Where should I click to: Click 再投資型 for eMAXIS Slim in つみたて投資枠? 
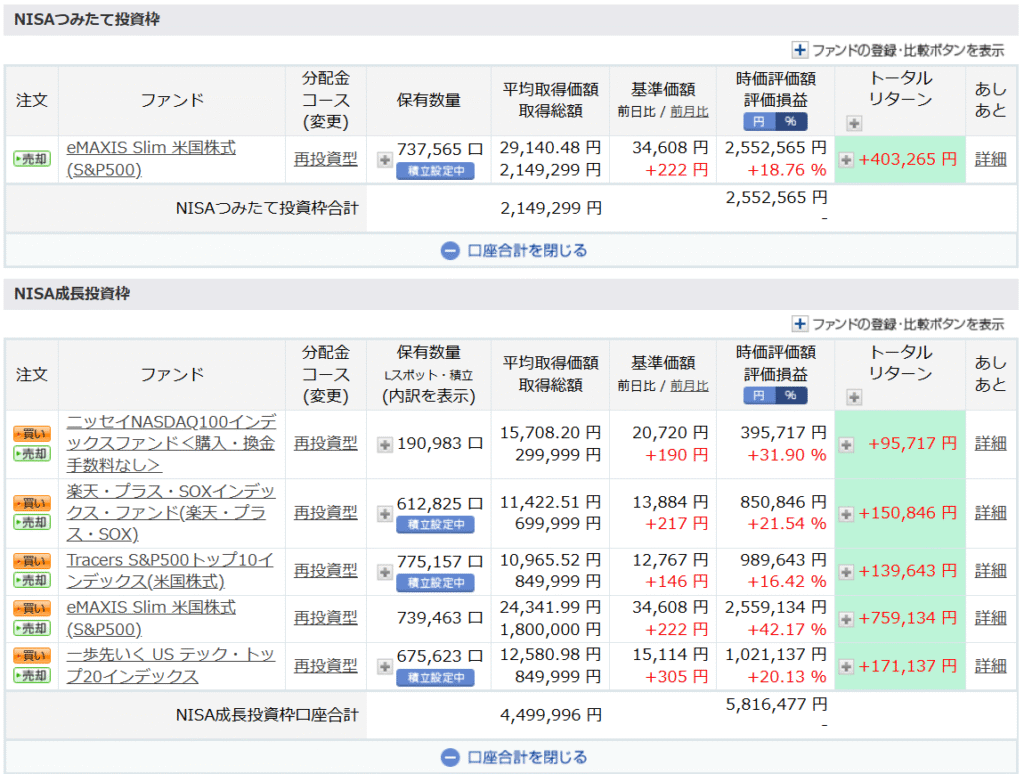coord(325,159)
